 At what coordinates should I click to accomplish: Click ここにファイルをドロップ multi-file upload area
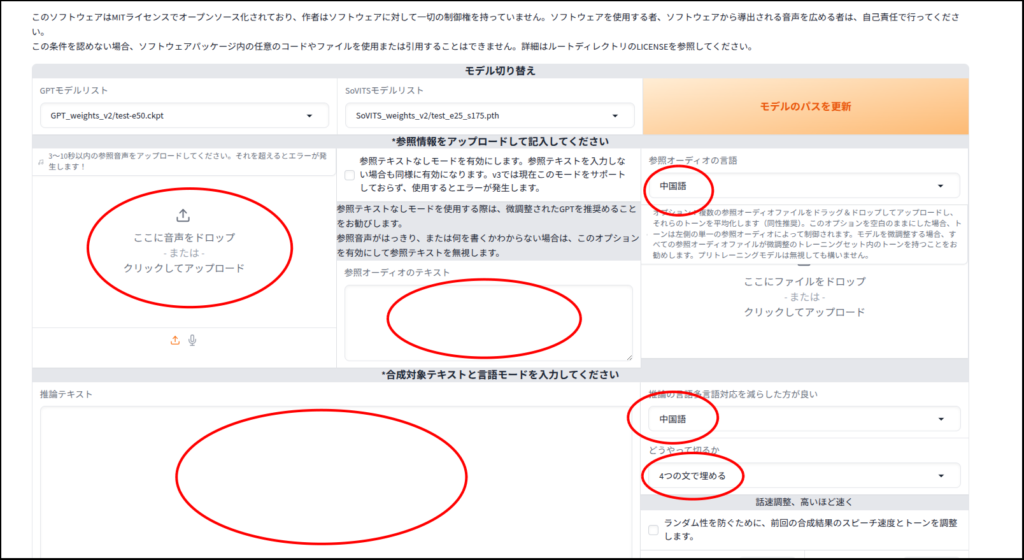click(804, 297)
